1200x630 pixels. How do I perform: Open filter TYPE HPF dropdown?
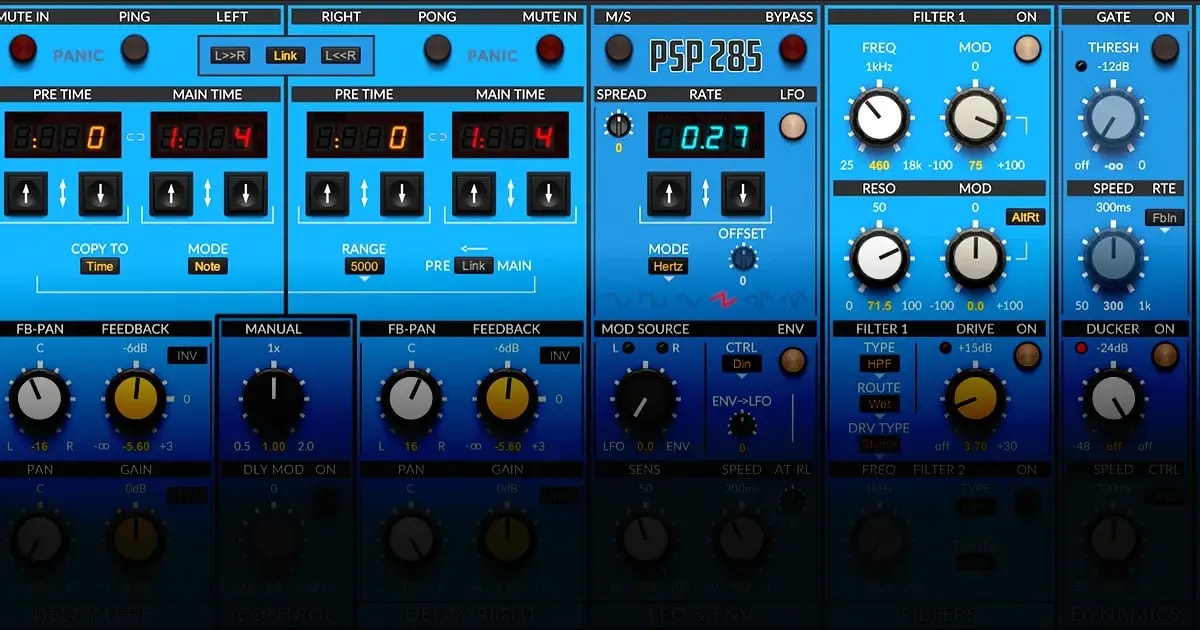[x=880, y=364]
